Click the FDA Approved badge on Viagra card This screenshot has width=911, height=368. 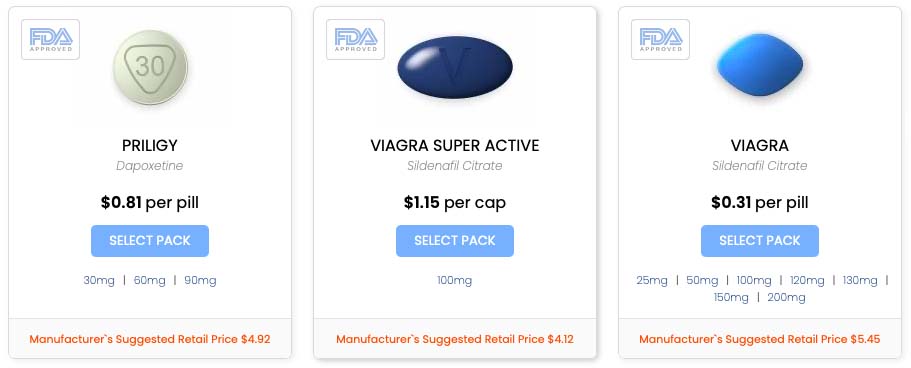point(661,40)
